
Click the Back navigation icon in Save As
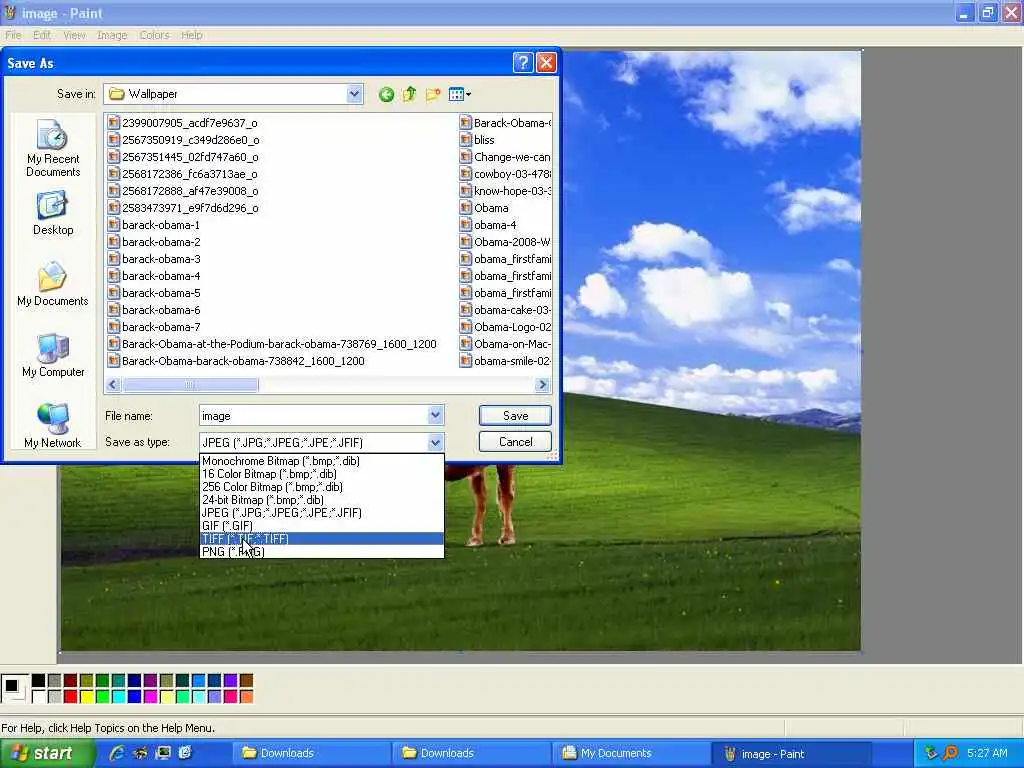click(x=386, y=95)
